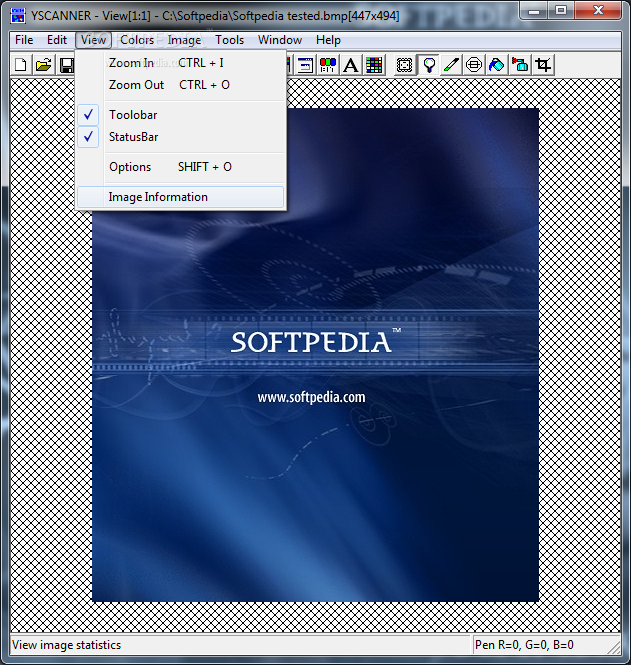The width and height of the screenshot is (631, 665).
Task: Select the spray can tool icon
Action: (520, 65)
